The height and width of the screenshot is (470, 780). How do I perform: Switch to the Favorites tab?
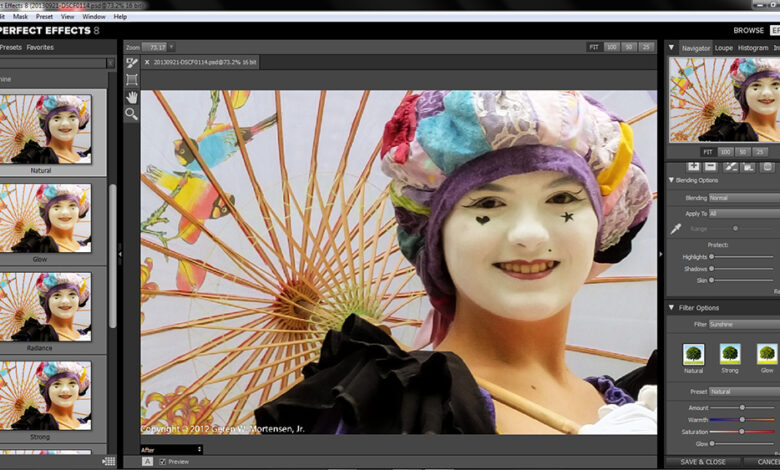point(40,47)
